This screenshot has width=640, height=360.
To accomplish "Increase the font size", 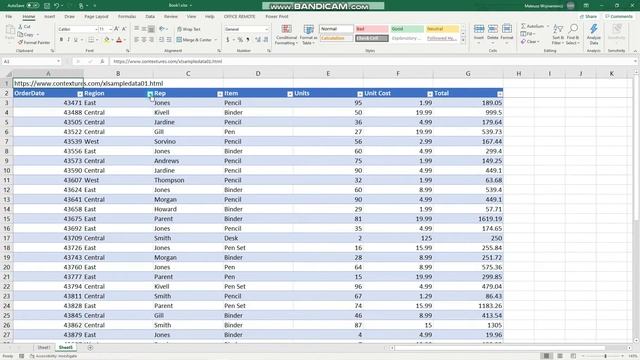I will coord(117,29).
